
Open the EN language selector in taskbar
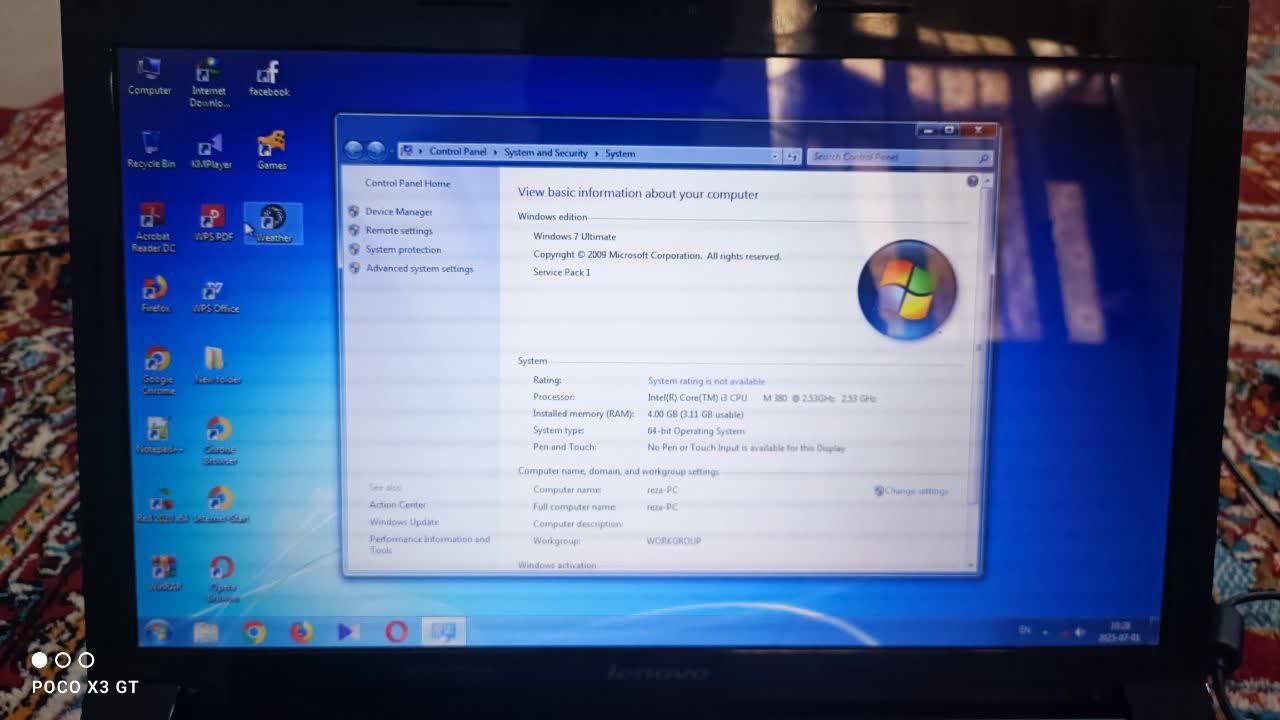(1024, 630)
